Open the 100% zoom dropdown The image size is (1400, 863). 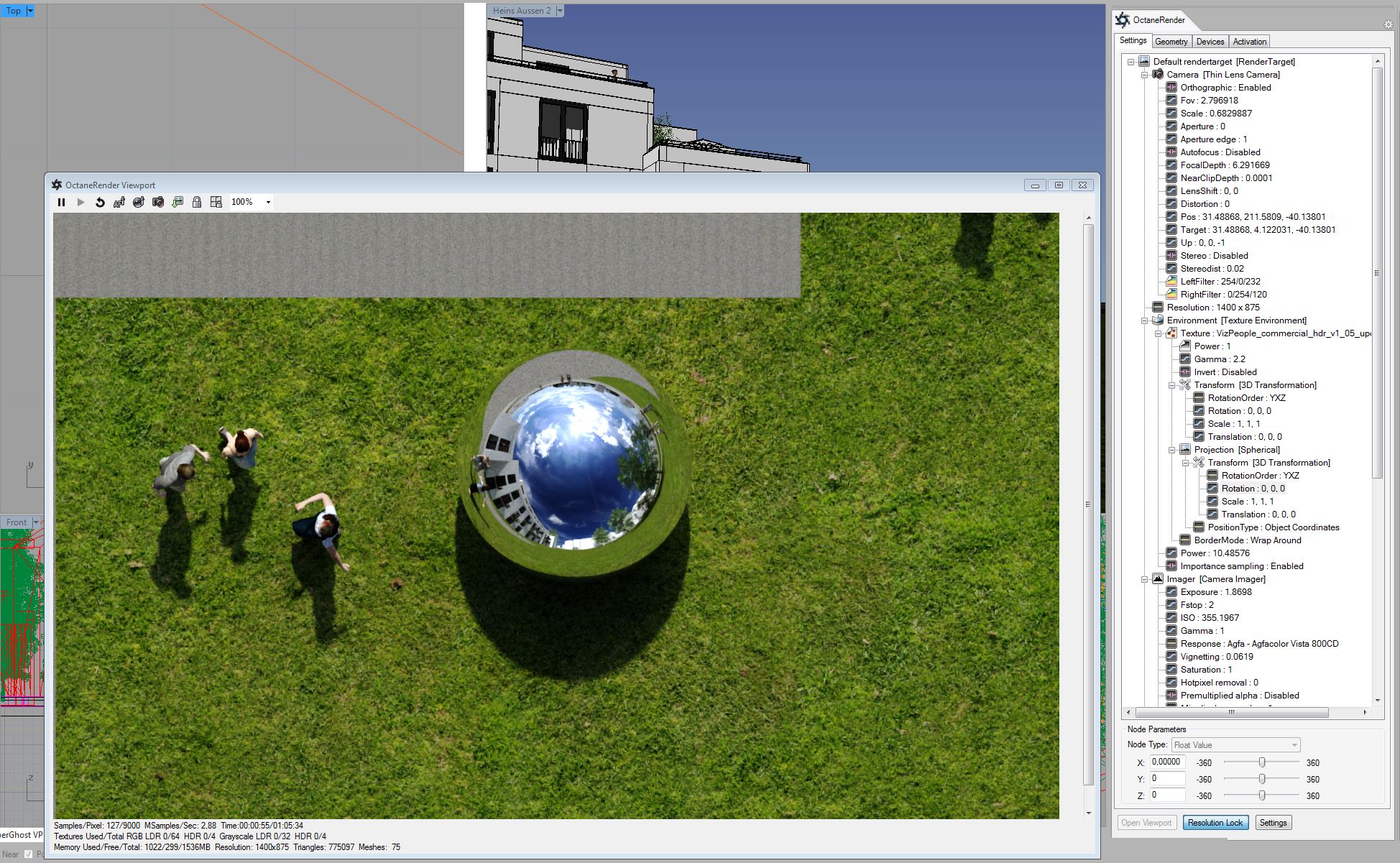268,203
